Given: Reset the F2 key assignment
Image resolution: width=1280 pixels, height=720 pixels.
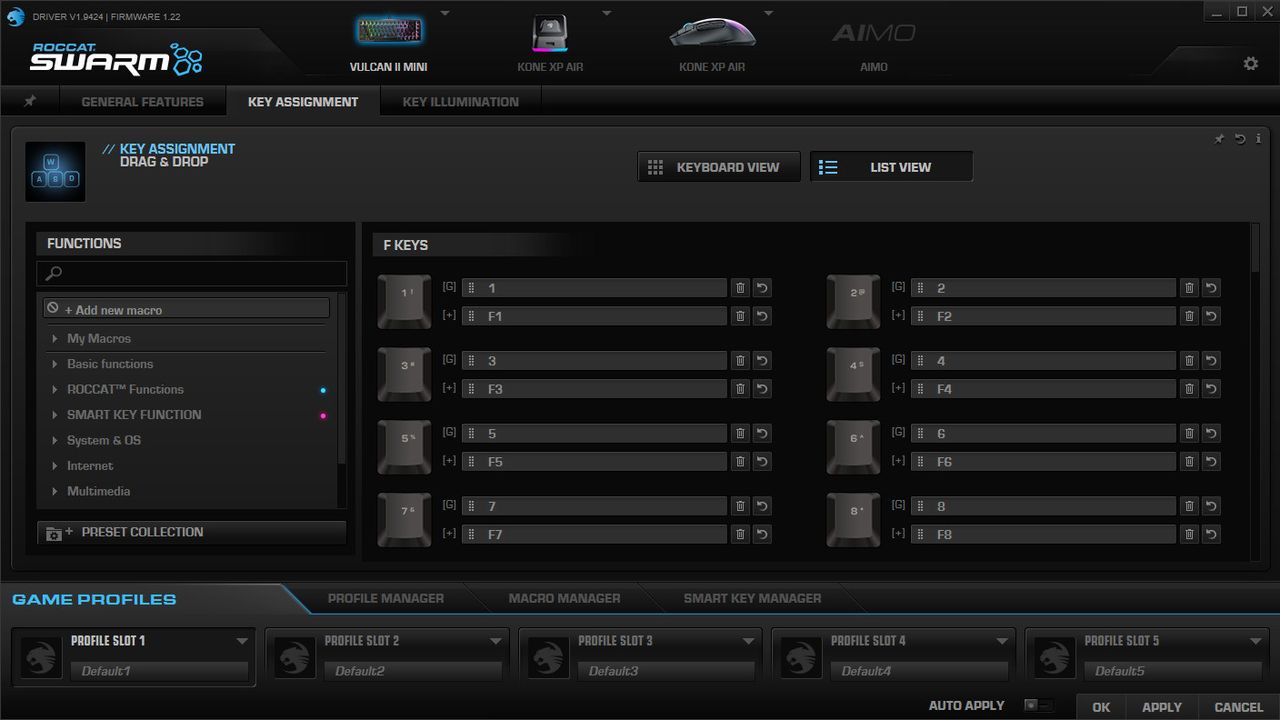Looking at the screenshot, I should click(1211, 316).
